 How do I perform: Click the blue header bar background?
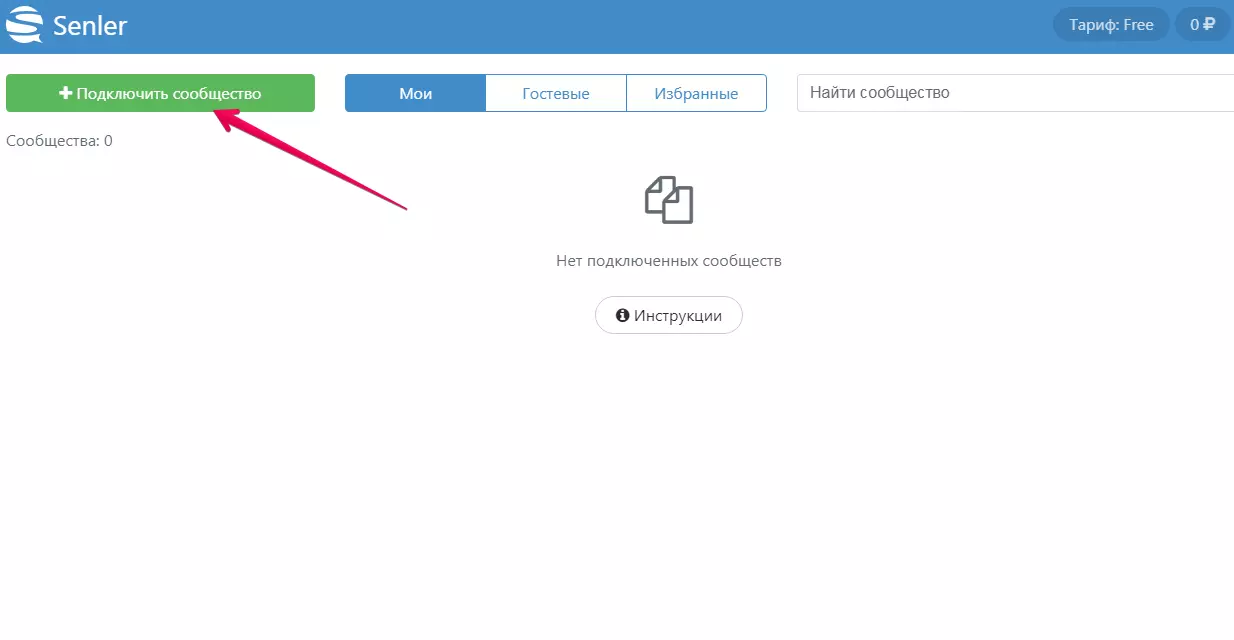tap(600, 27)
